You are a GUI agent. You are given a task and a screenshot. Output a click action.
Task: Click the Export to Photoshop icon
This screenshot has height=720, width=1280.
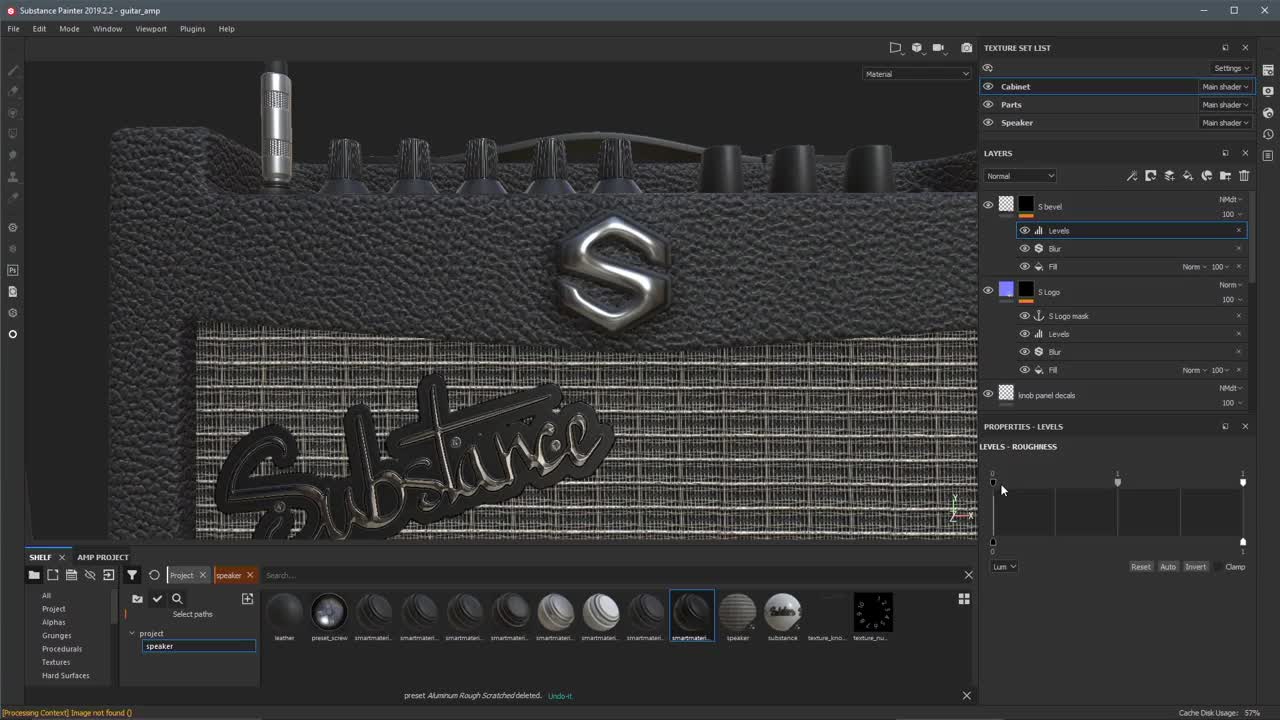[13, 270]
